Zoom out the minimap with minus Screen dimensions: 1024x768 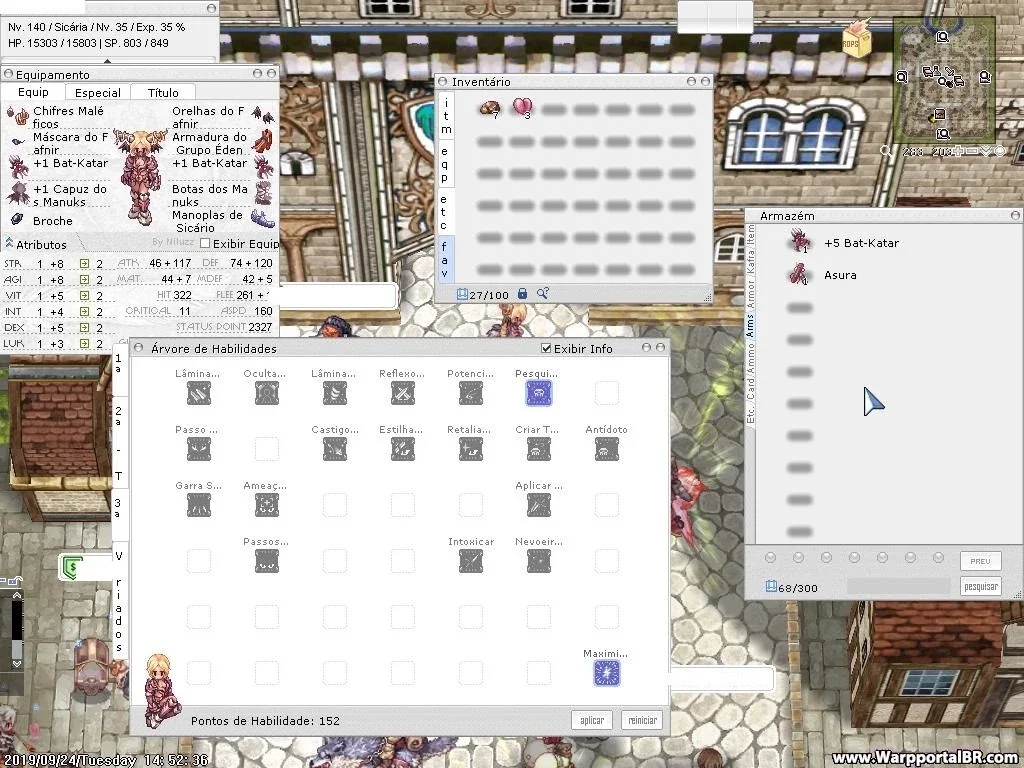pyautogui.click(x=972, y=152)
